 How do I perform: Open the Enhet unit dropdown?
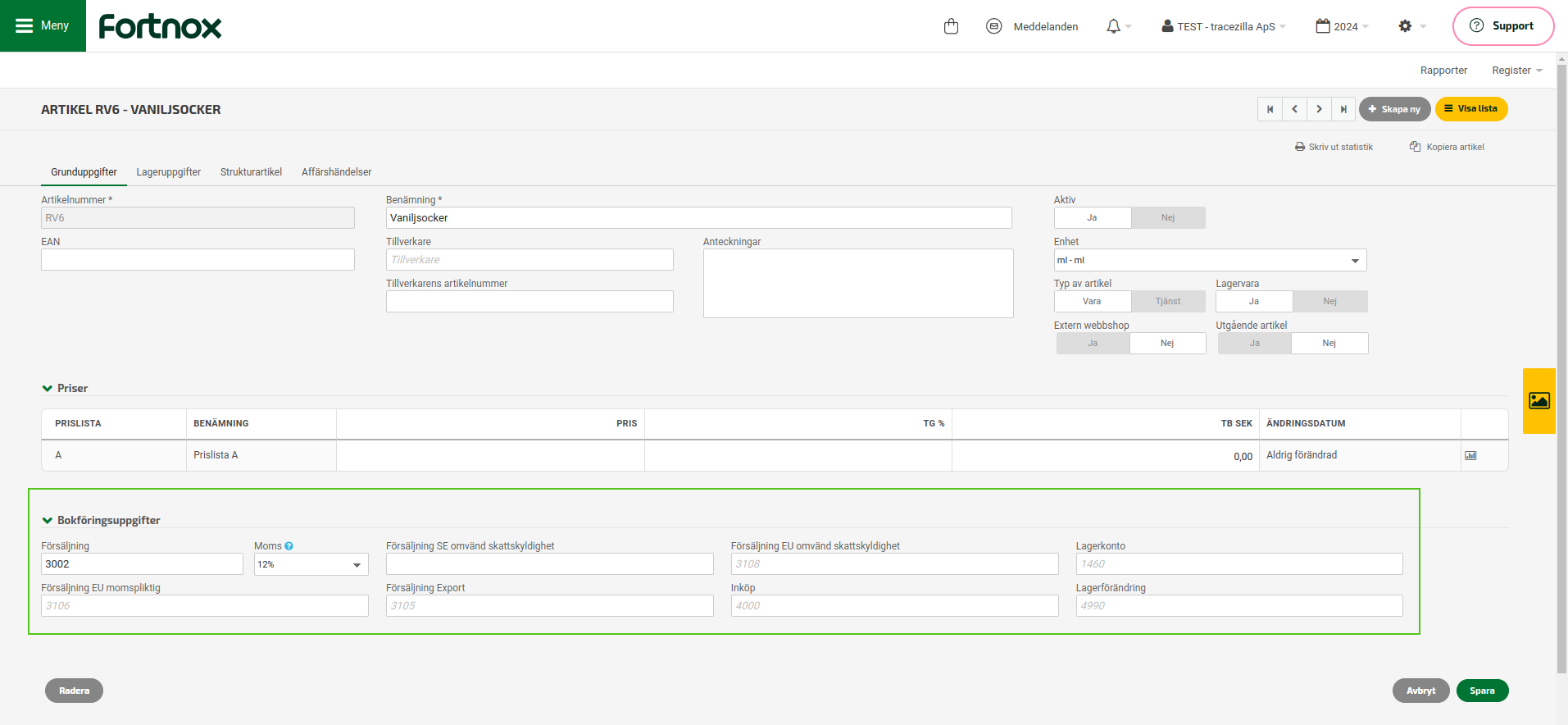tap(1209, 260)
